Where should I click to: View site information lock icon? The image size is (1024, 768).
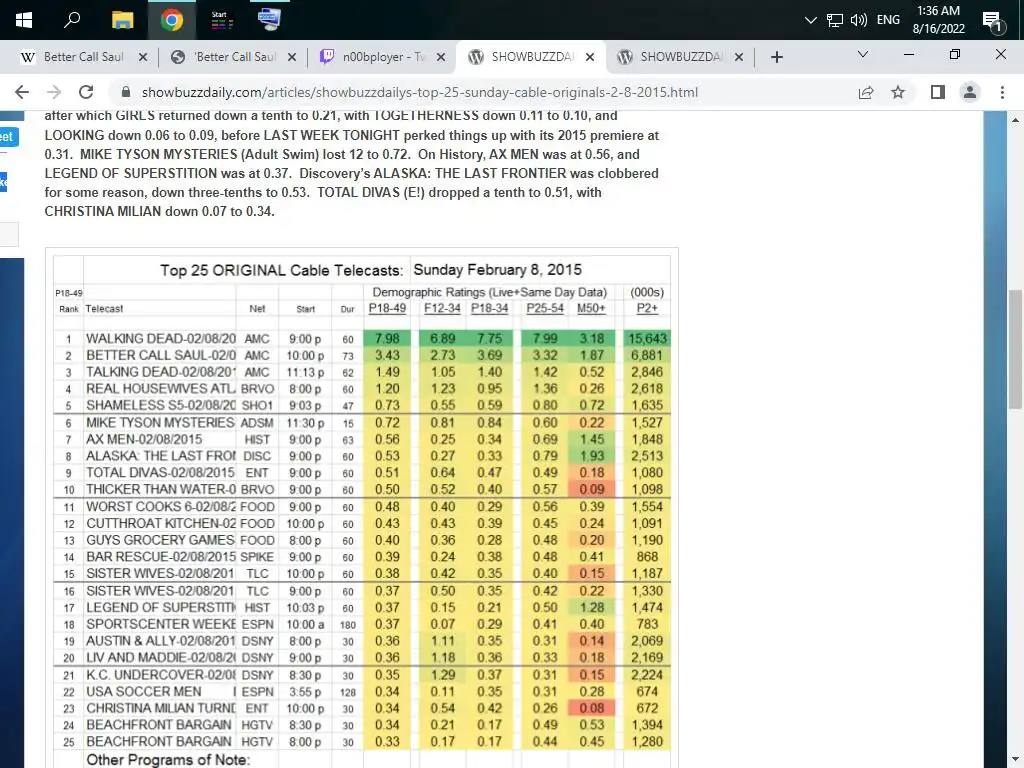(126, 92)
